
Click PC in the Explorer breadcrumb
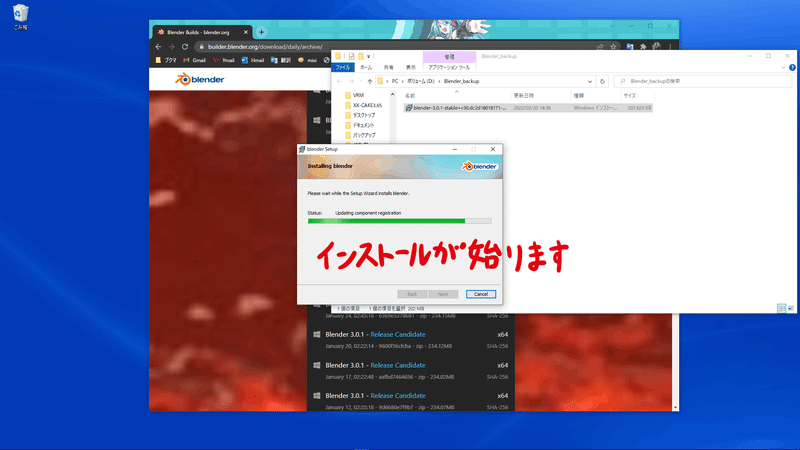tap(394, 81)
